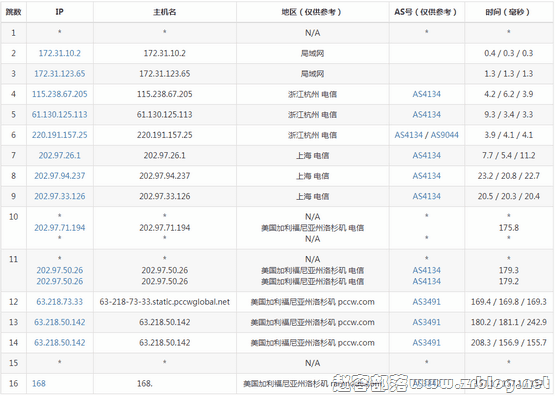This screenshot has height=396, width=555.
Task: Select hostname cell 202.97.71.194 in hop 10
Action: [165, 228]
